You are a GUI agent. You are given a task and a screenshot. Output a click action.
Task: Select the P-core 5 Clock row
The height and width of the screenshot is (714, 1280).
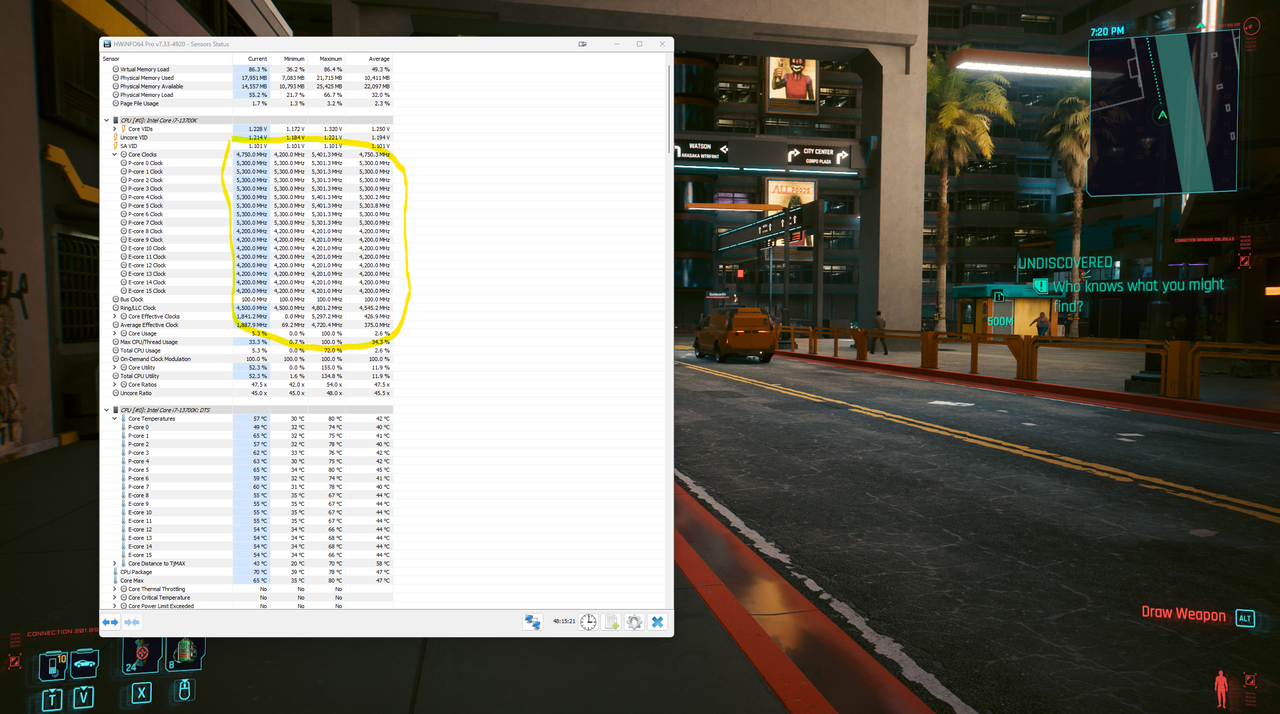pyautogui.click(x=247, y=205)
